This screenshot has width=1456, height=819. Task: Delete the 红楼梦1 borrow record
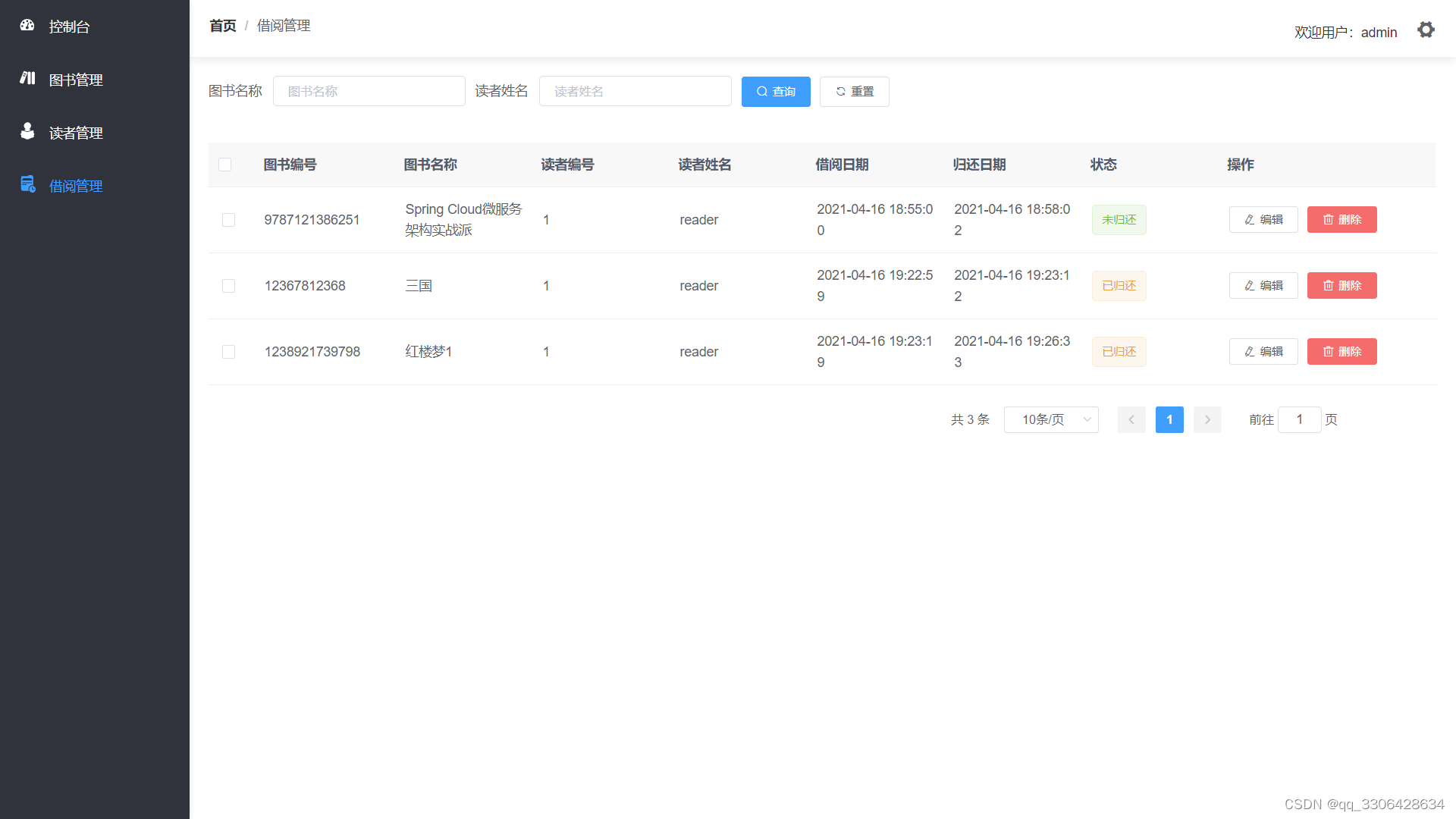(1342, 352)
